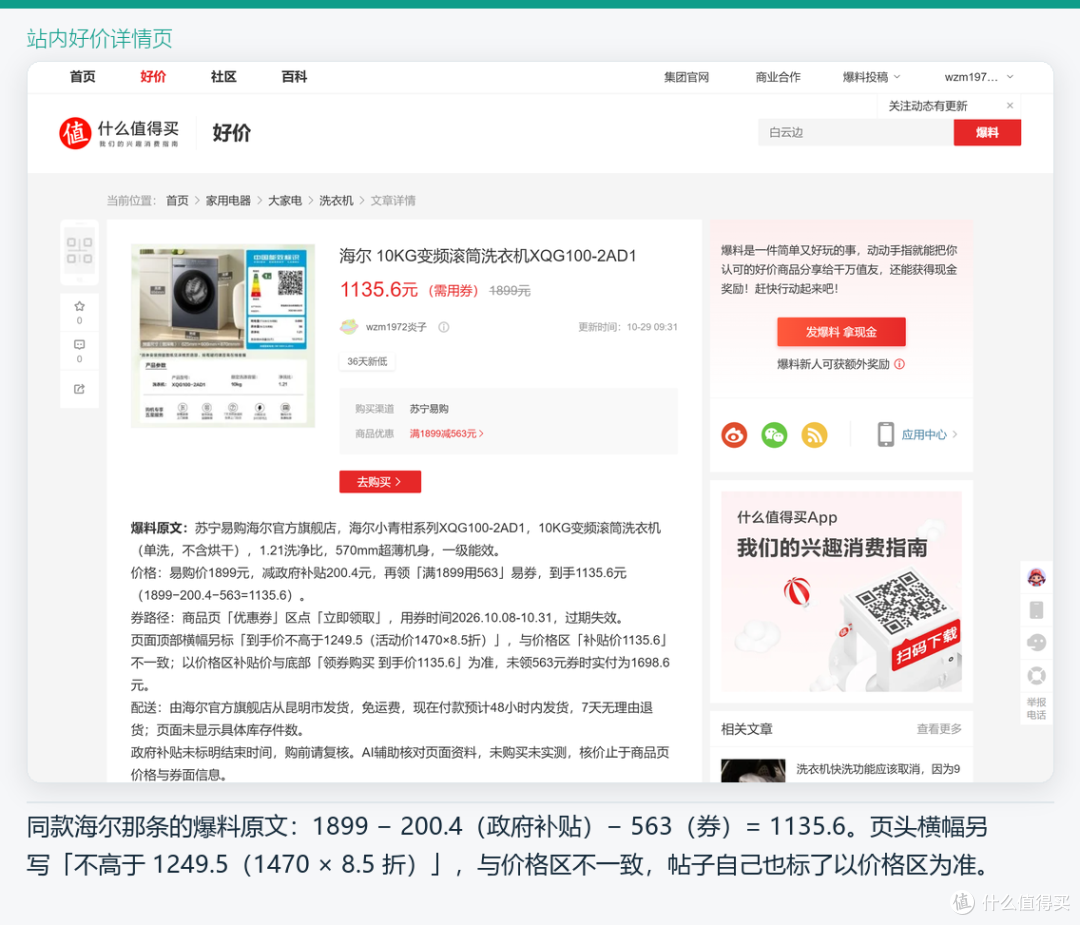Image resolution: width=1080 pixels, height=925 pixels.
Task: Click the avatar icon in right floating bar
Action: pyautogui.click(x=1036, y=577)
